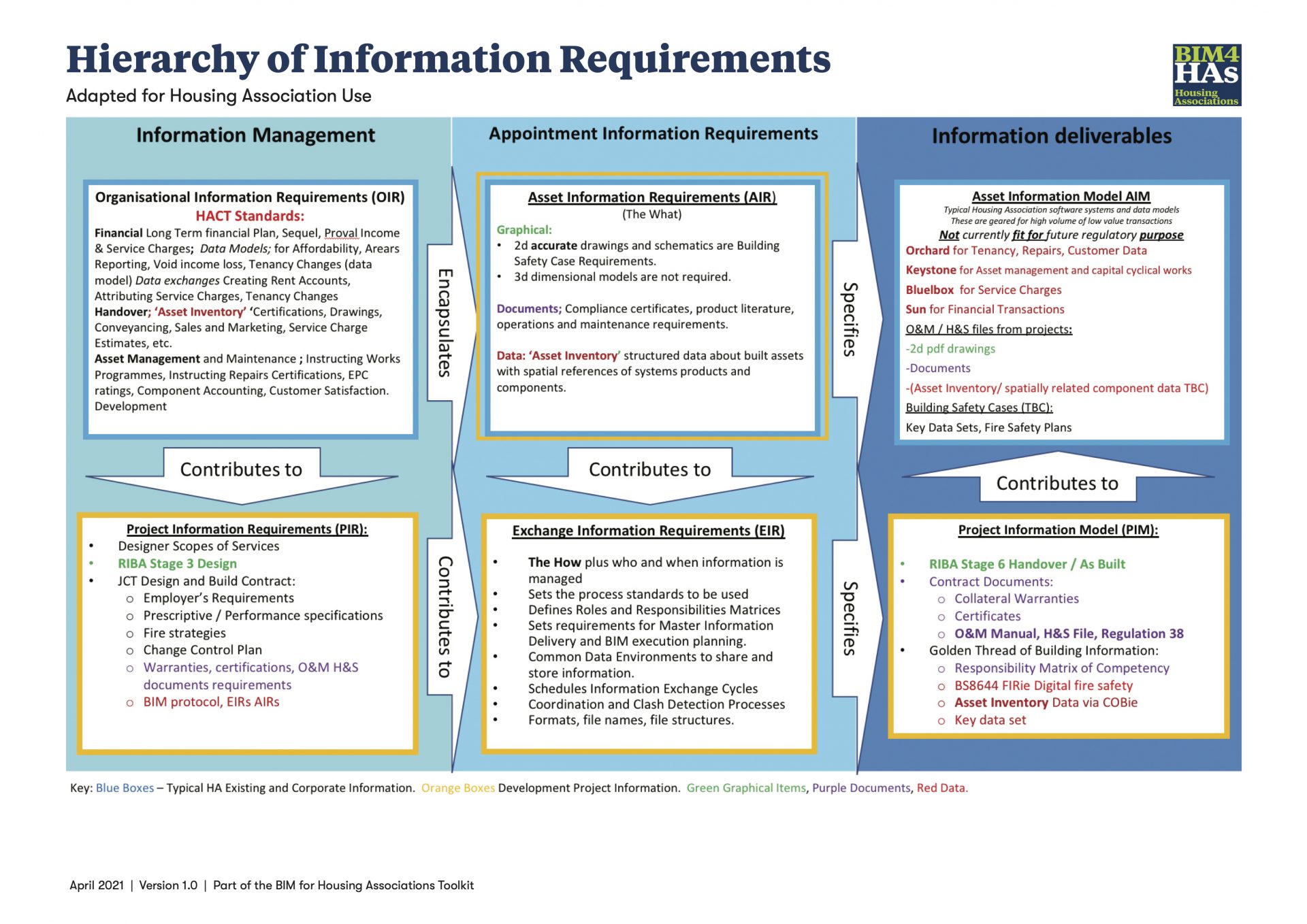The width and height of the screenshot is (1307, 924).
Task: Click the Hierarchy of Information Requirements title
Action: [x=448, y=59]
